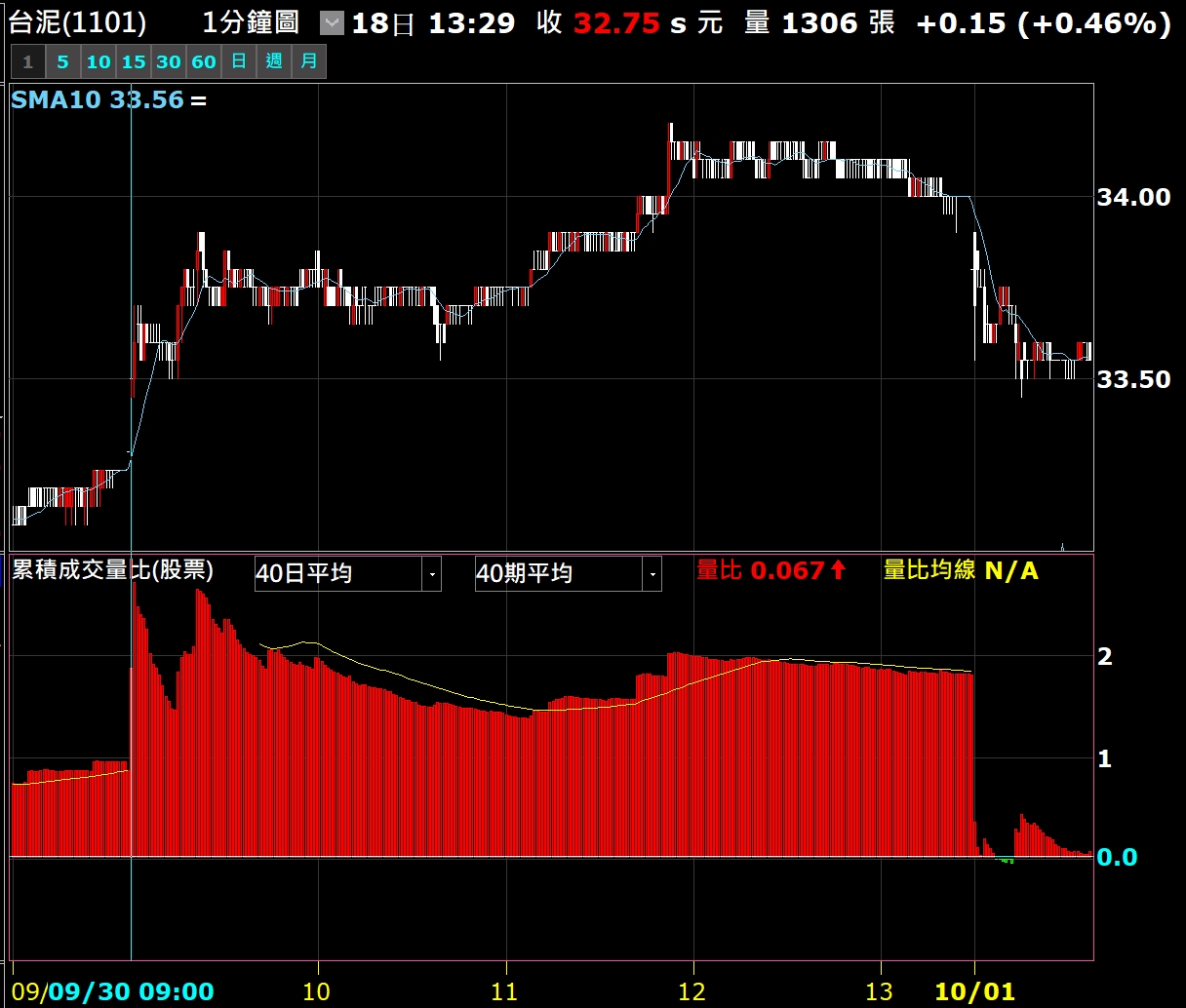Switch to monthly chart (月)
This screenshot has height=1008, width=1186.
[x=308, y=62]
